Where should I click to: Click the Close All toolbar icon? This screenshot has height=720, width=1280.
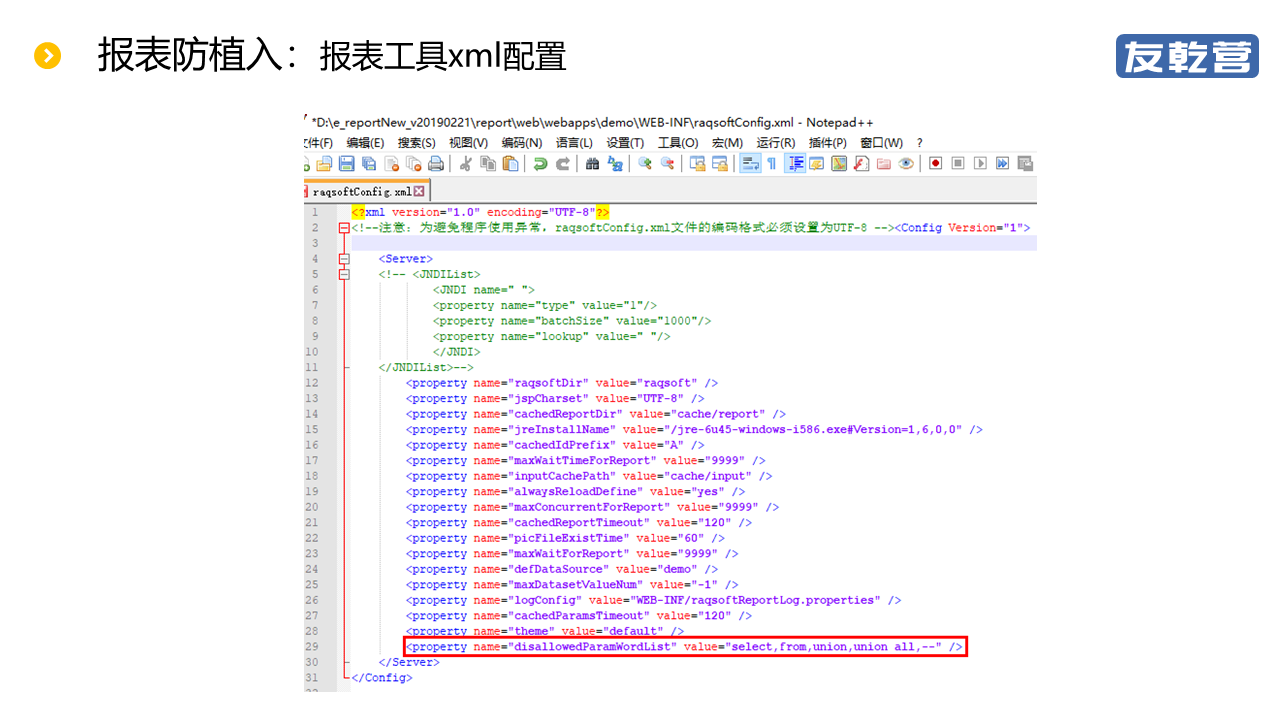[413, 164]
